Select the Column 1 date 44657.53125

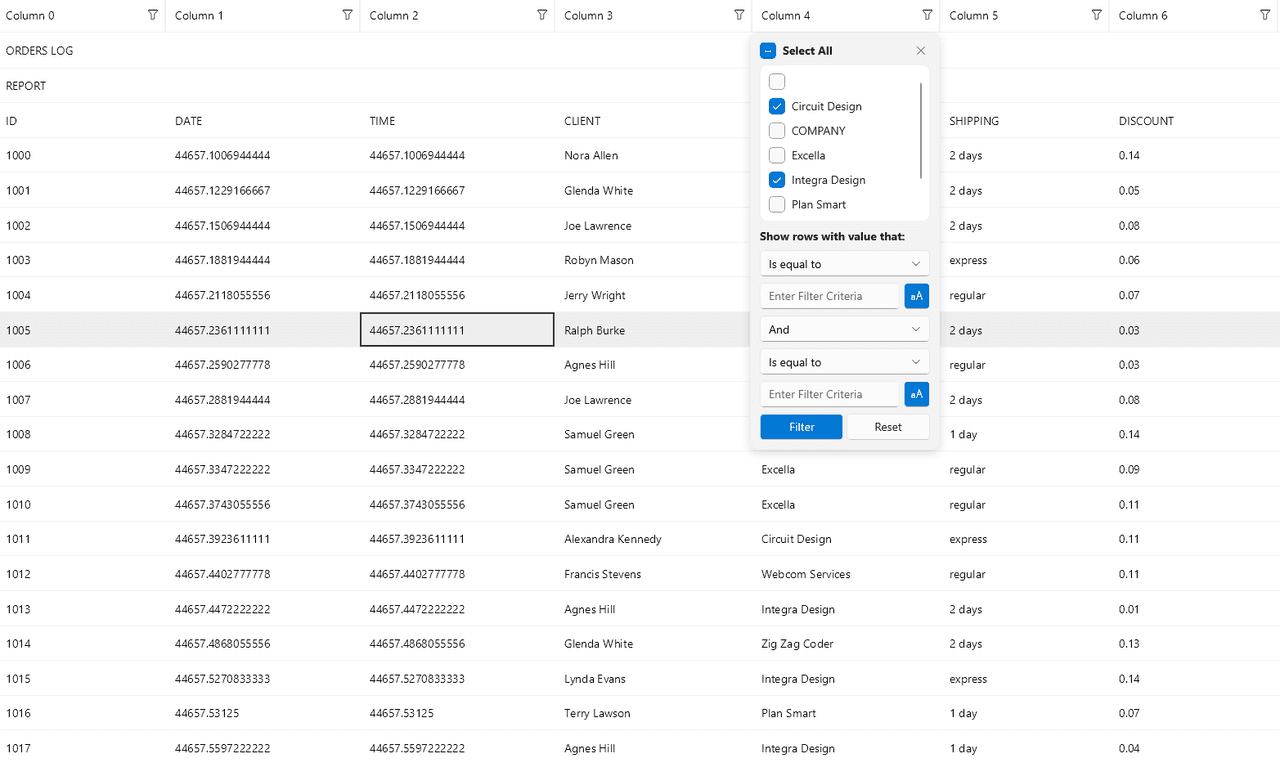click(263, 714)
